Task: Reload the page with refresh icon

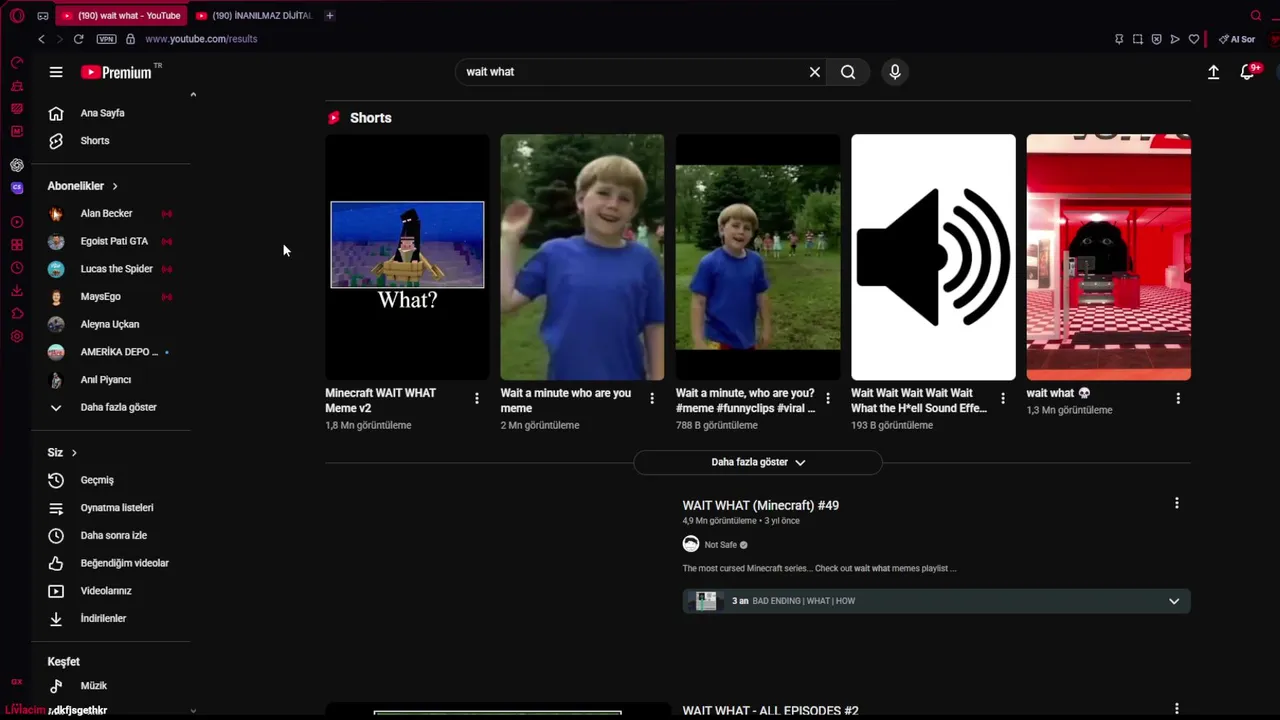Action: 78,39
